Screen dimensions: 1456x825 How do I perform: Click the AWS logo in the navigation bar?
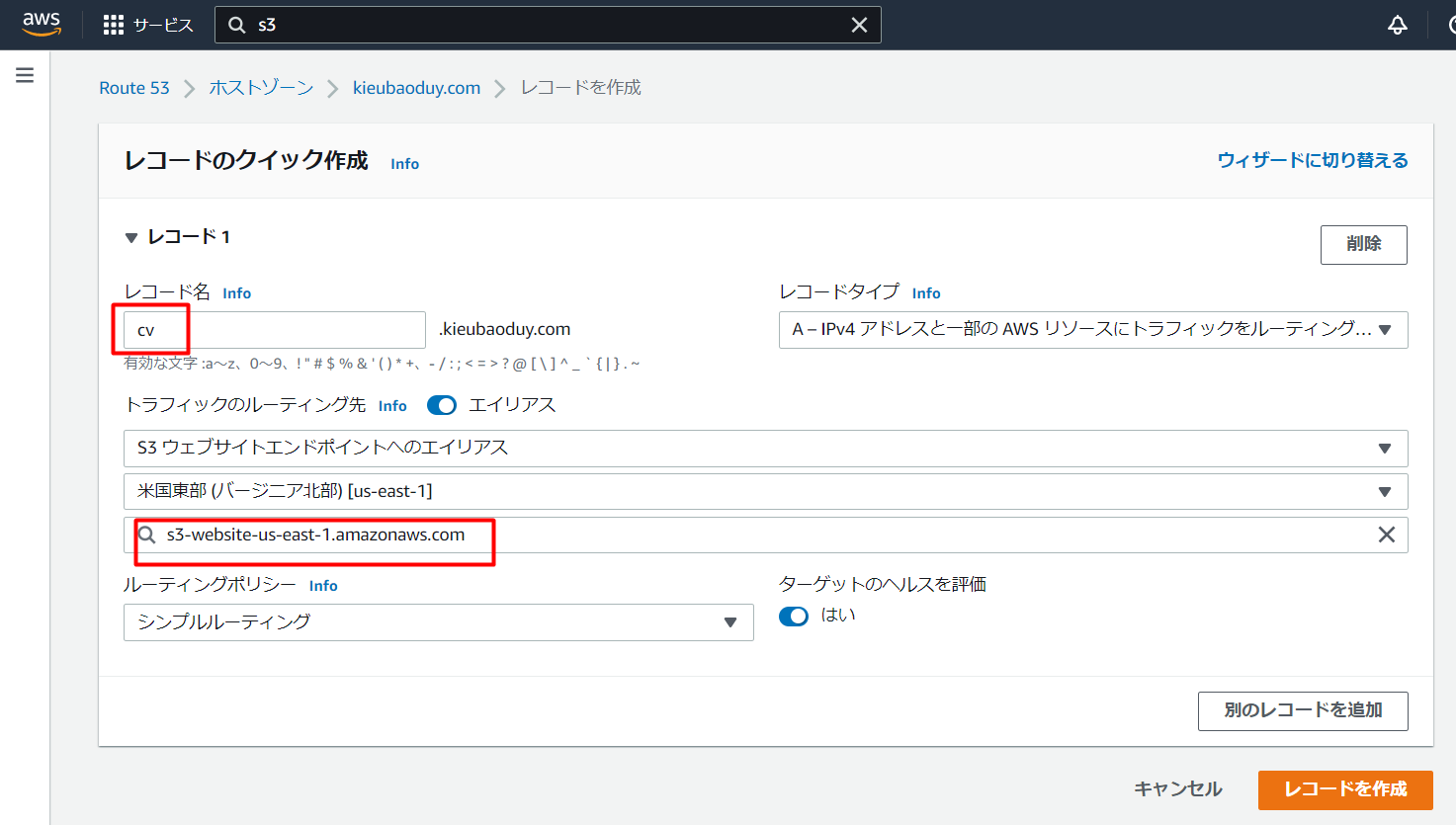[41, 23]
